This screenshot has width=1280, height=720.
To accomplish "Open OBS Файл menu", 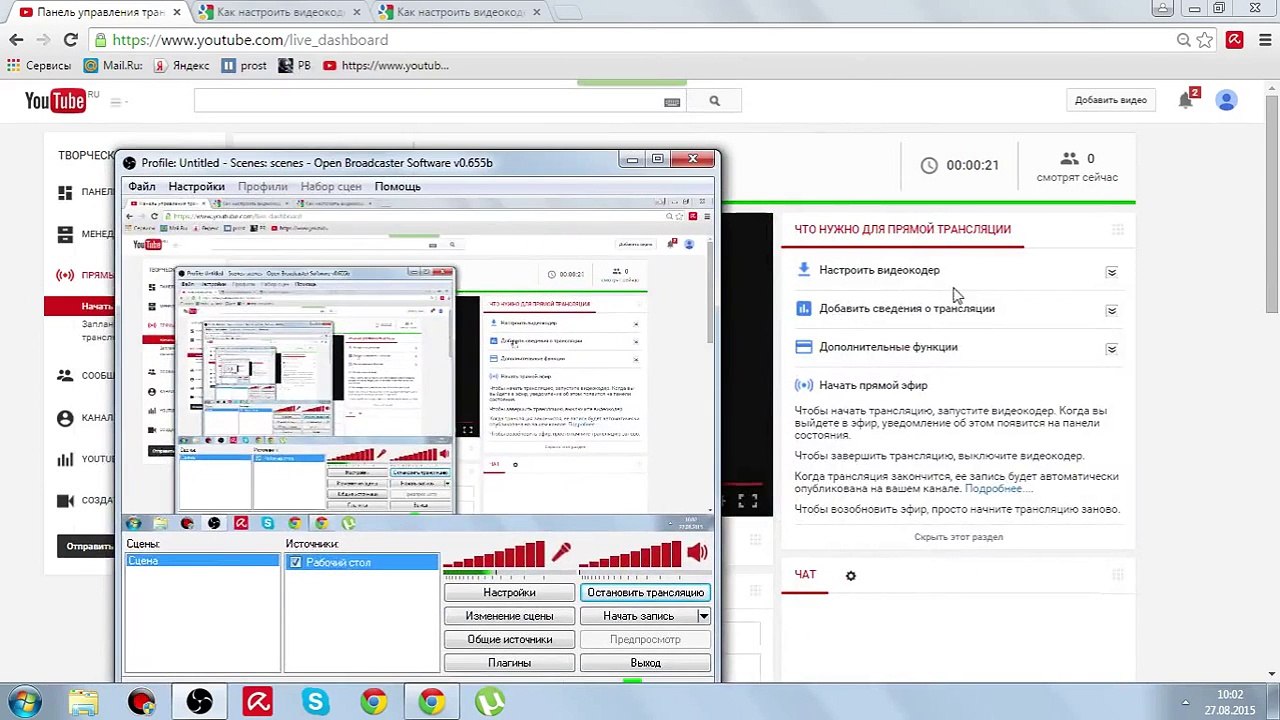I will point(141,186).
